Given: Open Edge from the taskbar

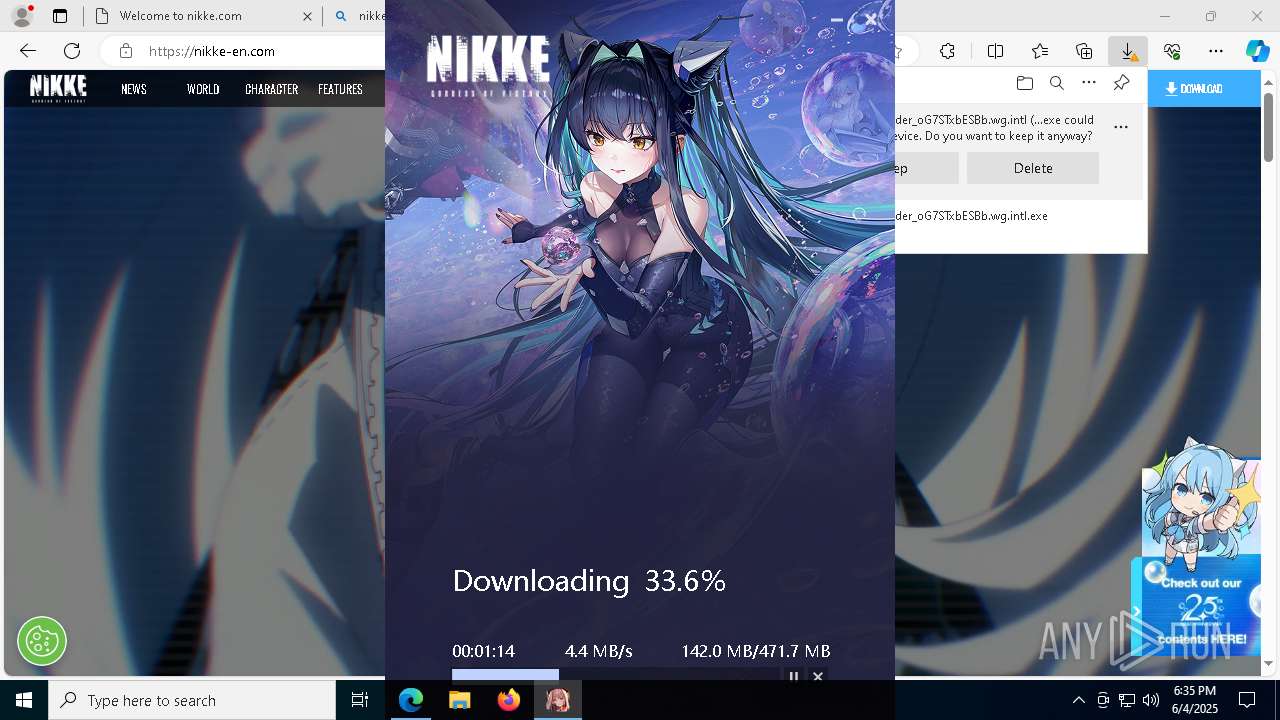Looking at the screenshot, I should coord(411,700).
